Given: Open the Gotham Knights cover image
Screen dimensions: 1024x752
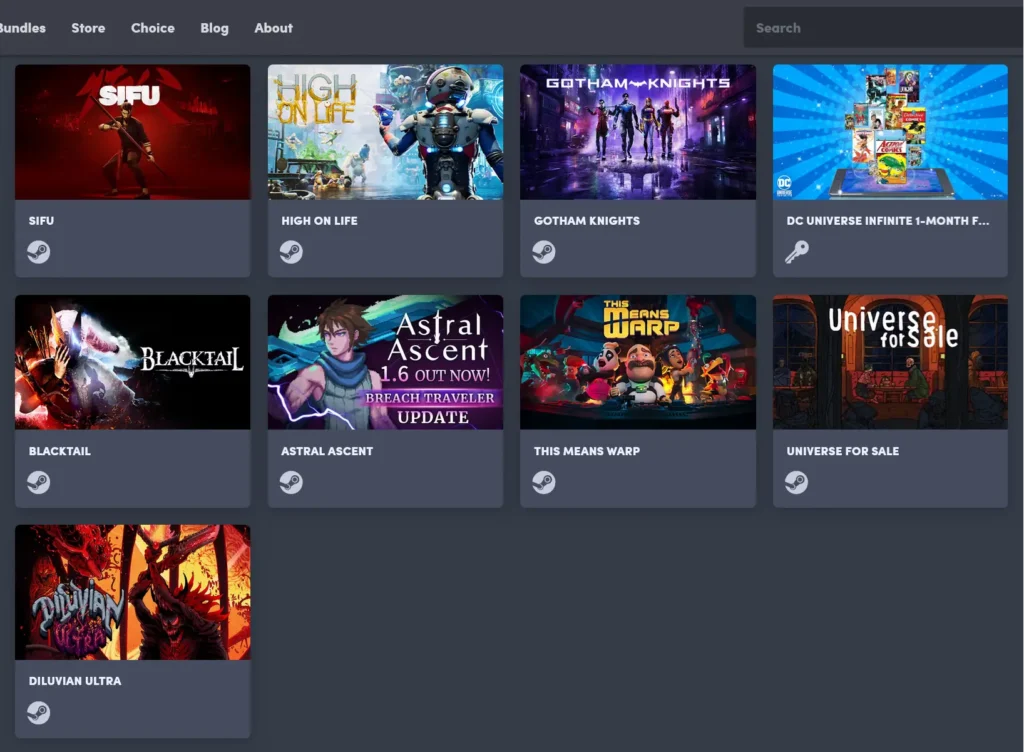Looking at the screenshot, I should (638, 132).
